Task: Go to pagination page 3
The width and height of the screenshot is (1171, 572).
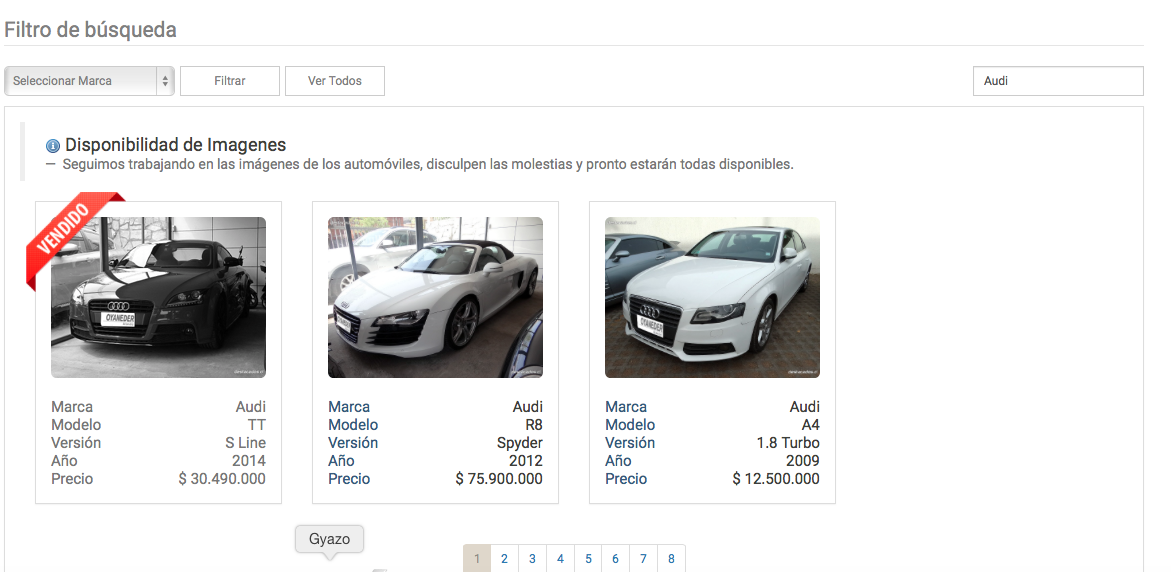Action: [532, 559]
